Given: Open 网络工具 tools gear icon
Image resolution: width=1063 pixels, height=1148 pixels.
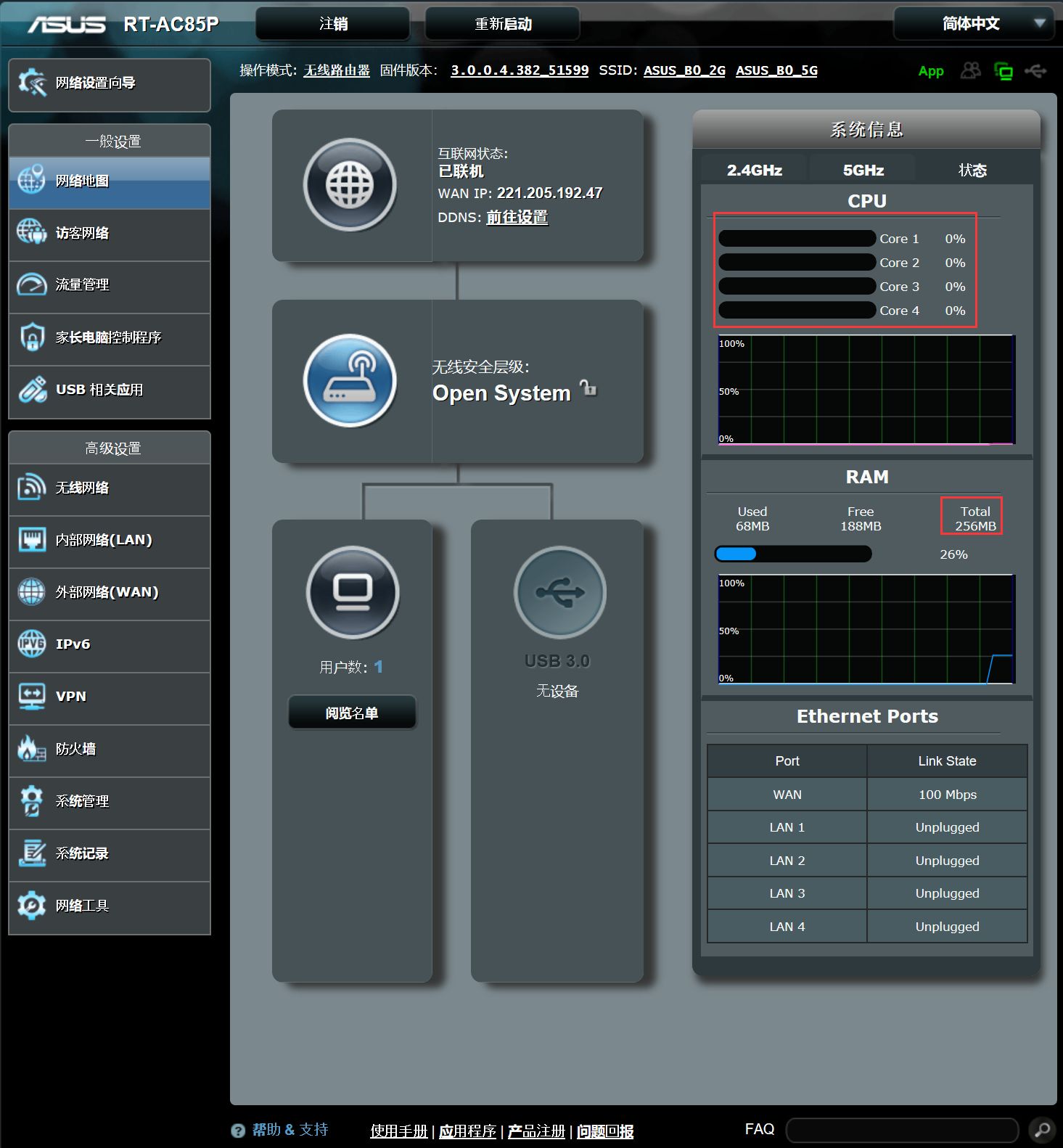Looking at the screenshot, I should click(x=31, y=905).
